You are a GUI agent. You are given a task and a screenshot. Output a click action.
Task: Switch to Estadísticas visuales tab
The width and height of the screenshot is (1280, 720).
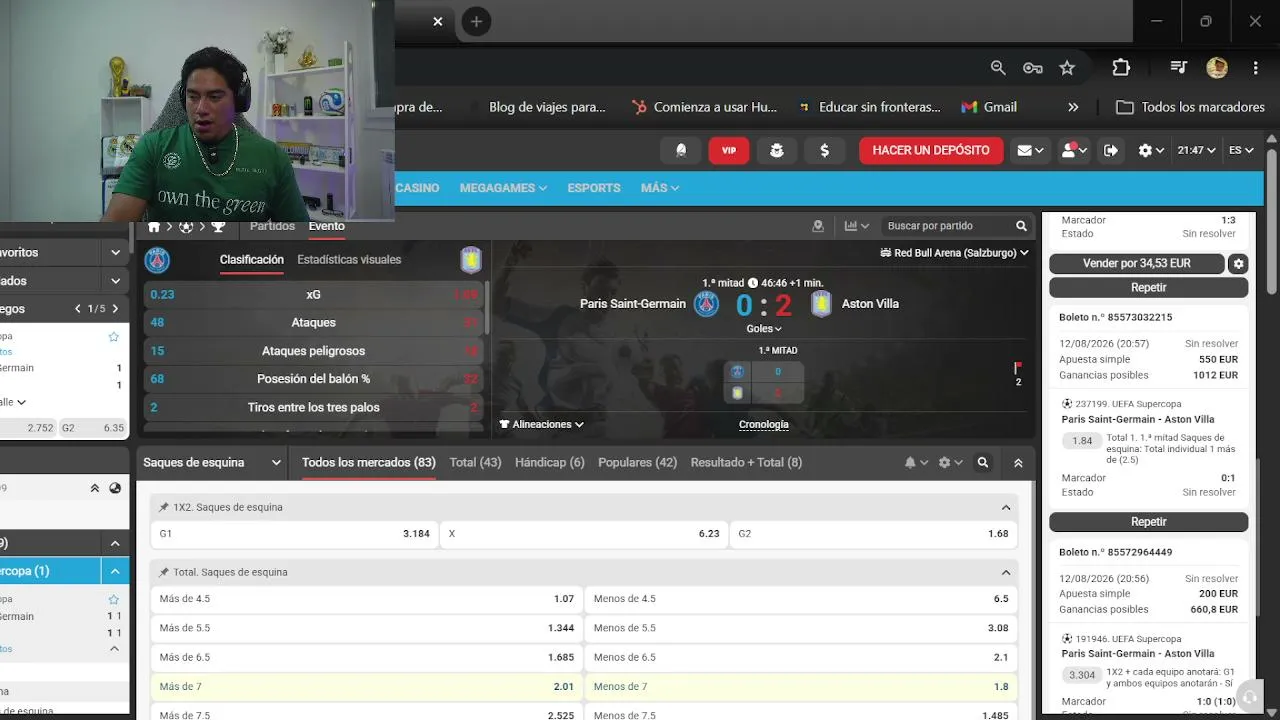tap(349, 260)
